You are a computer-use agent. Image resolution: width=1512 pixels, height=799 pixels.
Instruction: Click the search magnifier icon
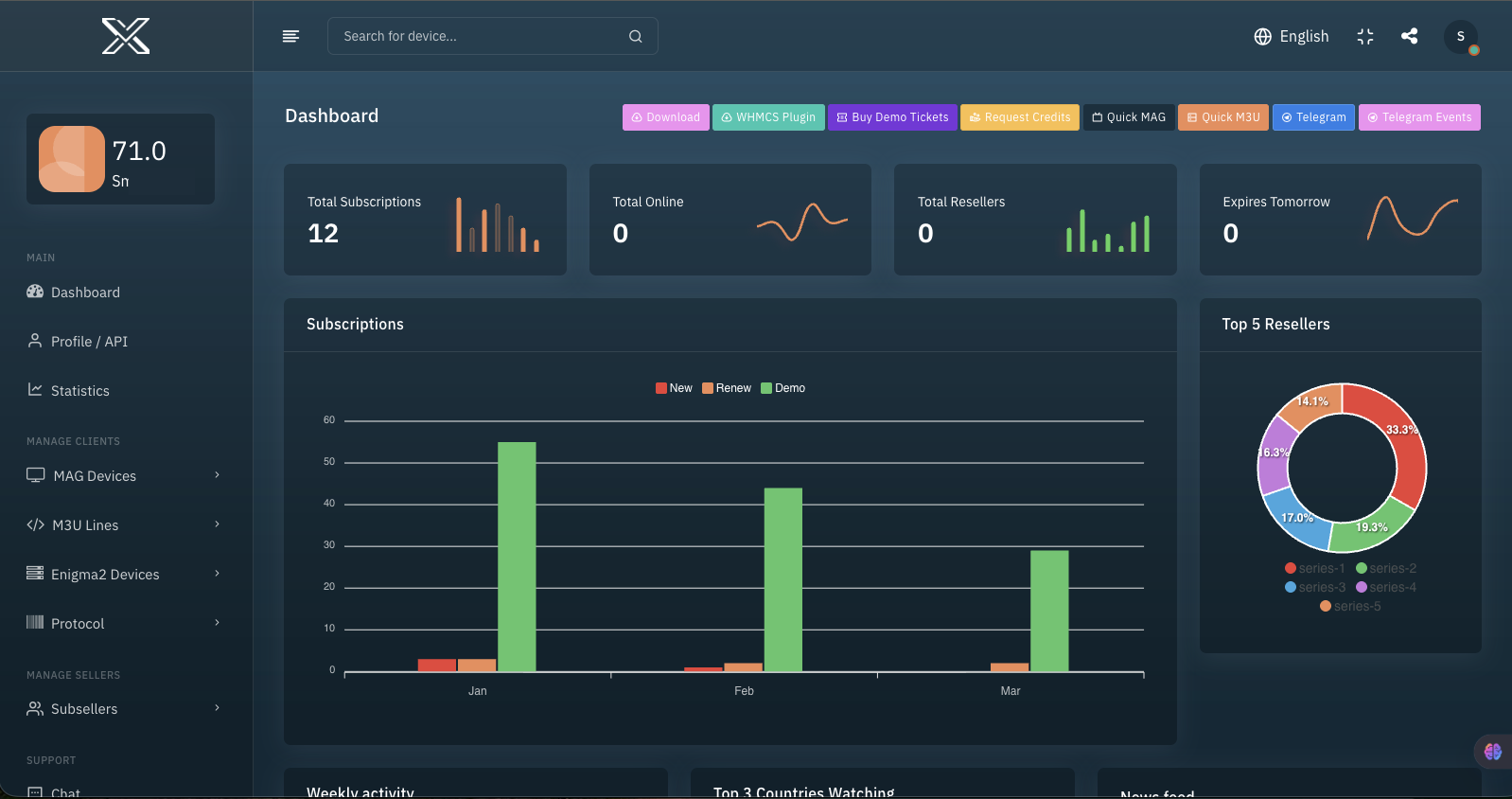(635, 36)
